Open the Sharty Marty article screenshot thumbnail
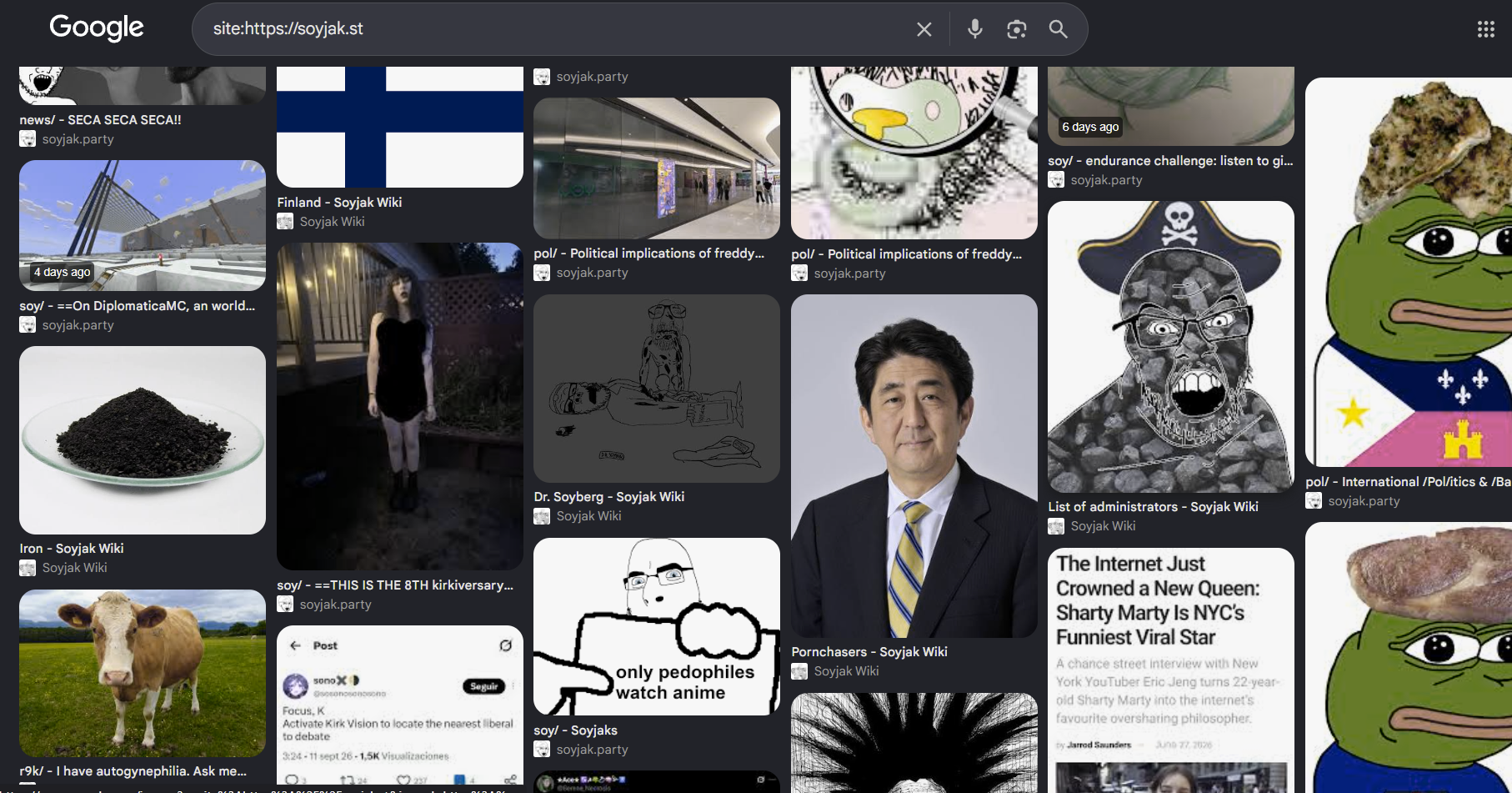The width and height of the screenshot is (1512, 793). pyautogui.click(x=1170, y=670)
